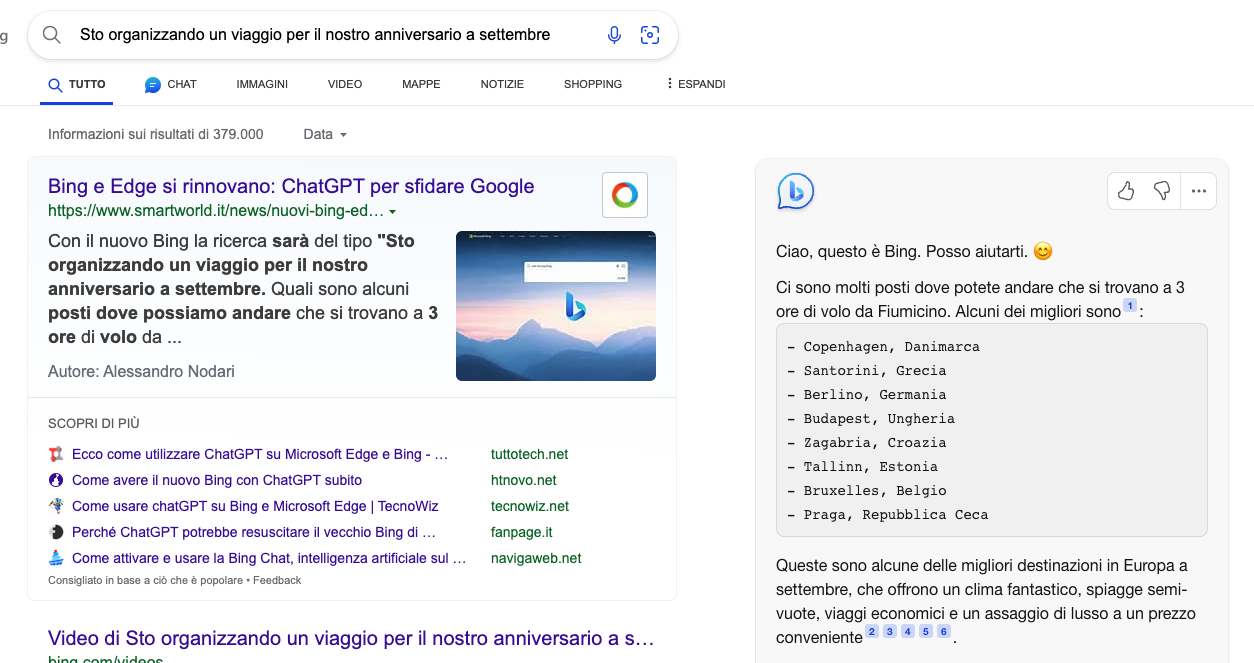Click the Feedback link under suggestions

click(279, 580)
